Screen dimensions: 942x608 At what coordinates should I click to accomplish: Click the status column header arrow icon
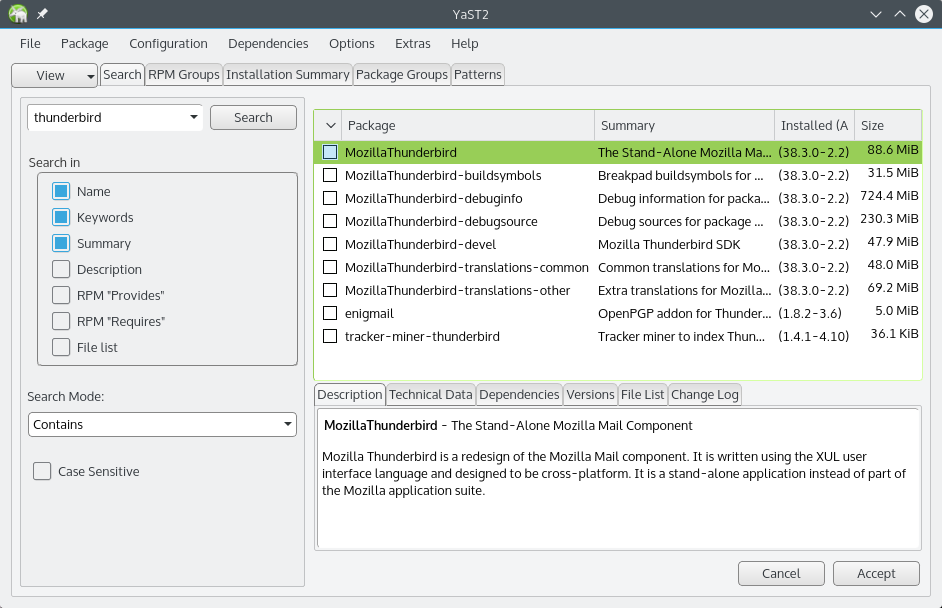(x=330, y=126)
